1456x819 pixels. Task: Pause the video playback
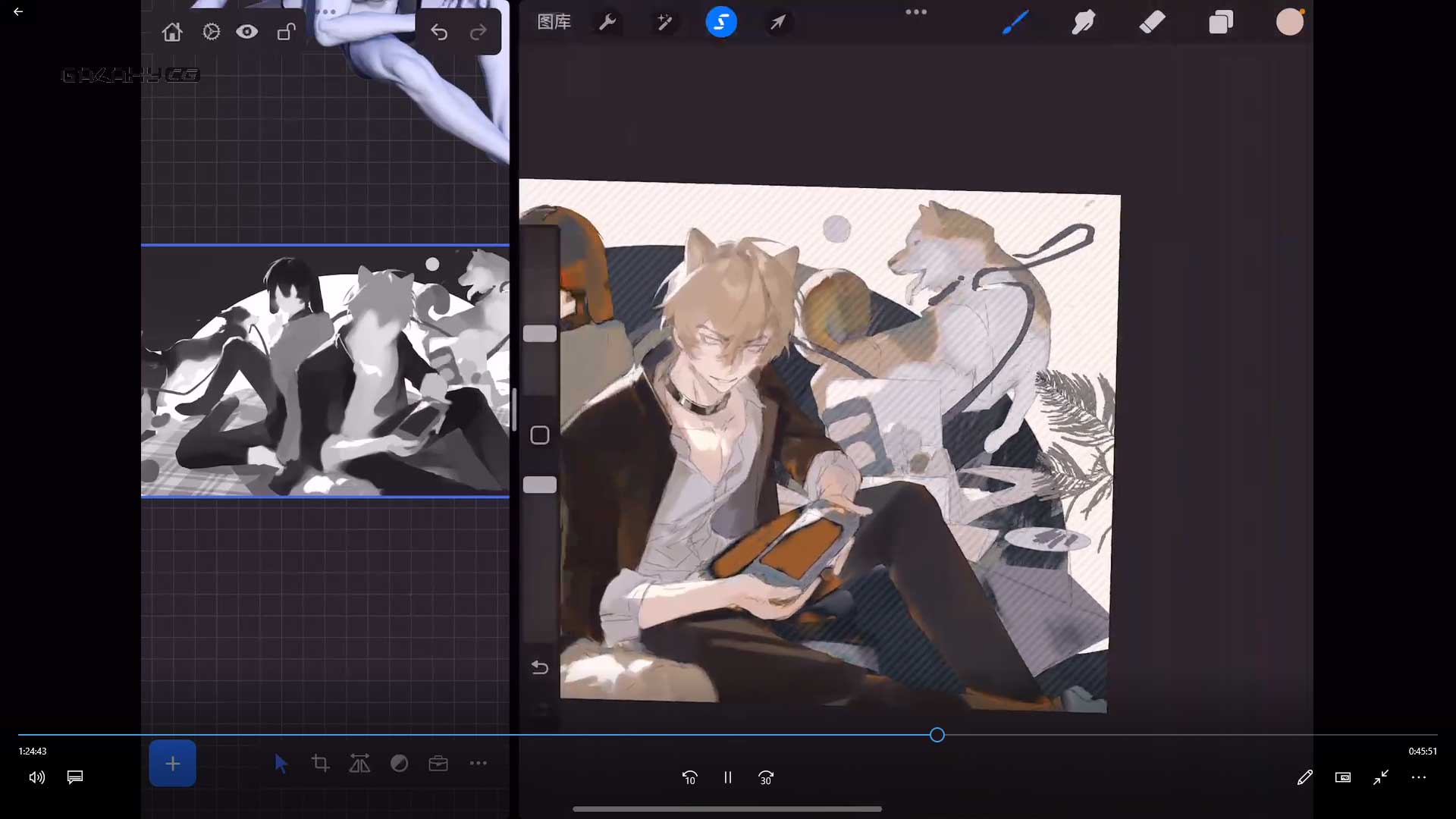tap(728, 777)
